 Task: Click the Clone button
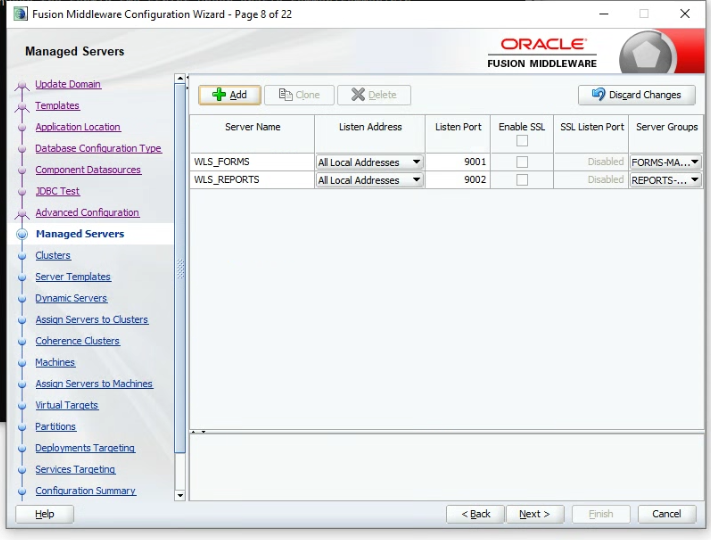point(299,95)
